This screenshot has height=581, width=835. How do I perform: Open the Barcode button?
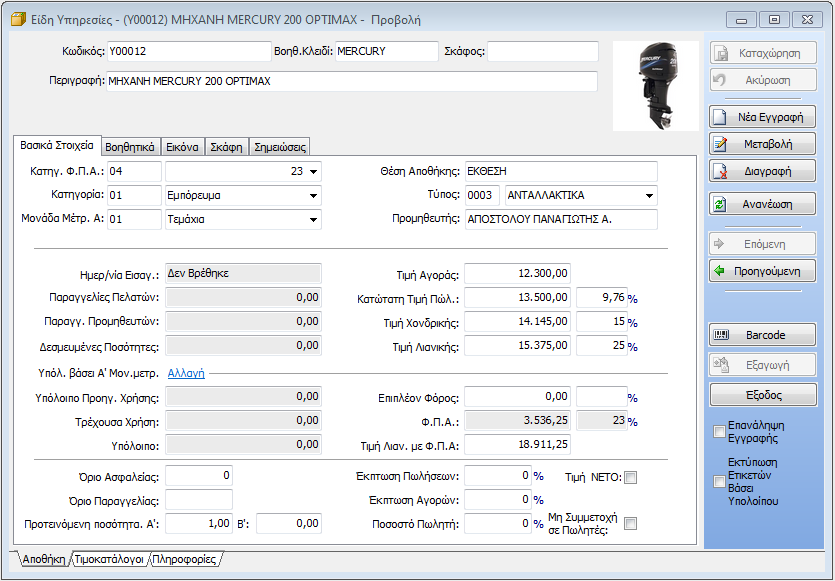click(763, 335)
